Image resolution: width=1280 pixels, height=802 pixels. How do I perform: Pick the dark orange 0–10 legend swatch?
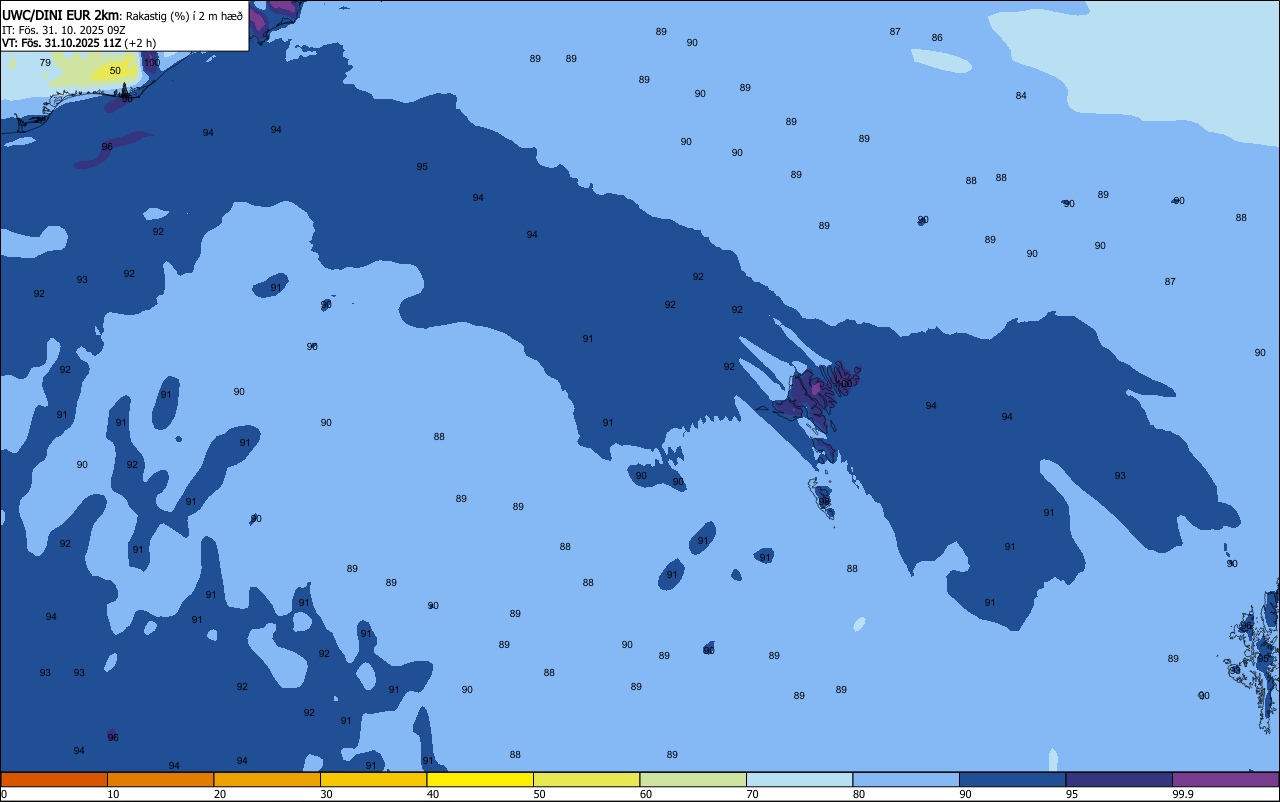click(54, 779)
